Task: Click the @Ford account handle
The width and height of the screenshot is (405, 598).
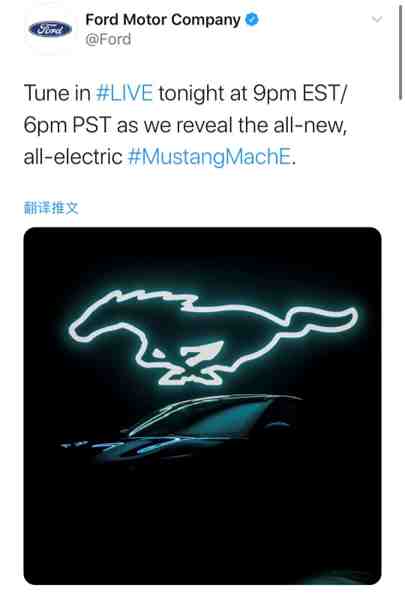Action: click(108, 39)
